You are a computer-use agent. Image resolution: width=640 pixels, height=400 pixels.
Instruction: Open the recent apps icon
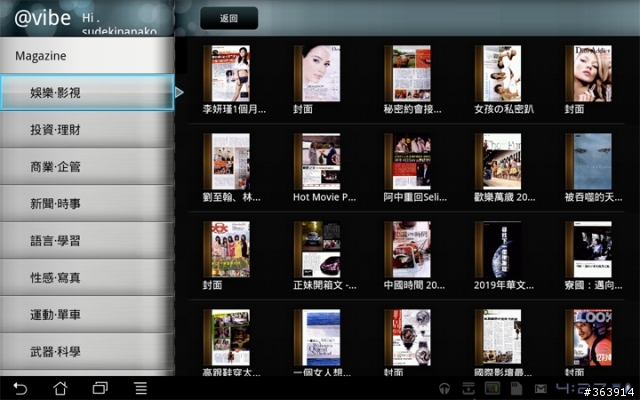pos(100,388)
